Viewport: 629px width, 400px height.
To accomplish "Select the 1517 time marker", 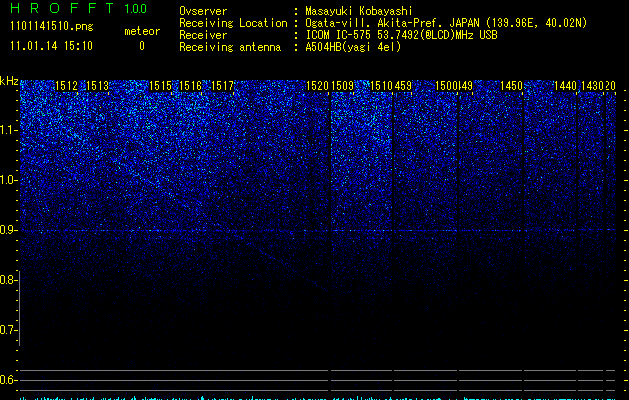I will 222,86.
